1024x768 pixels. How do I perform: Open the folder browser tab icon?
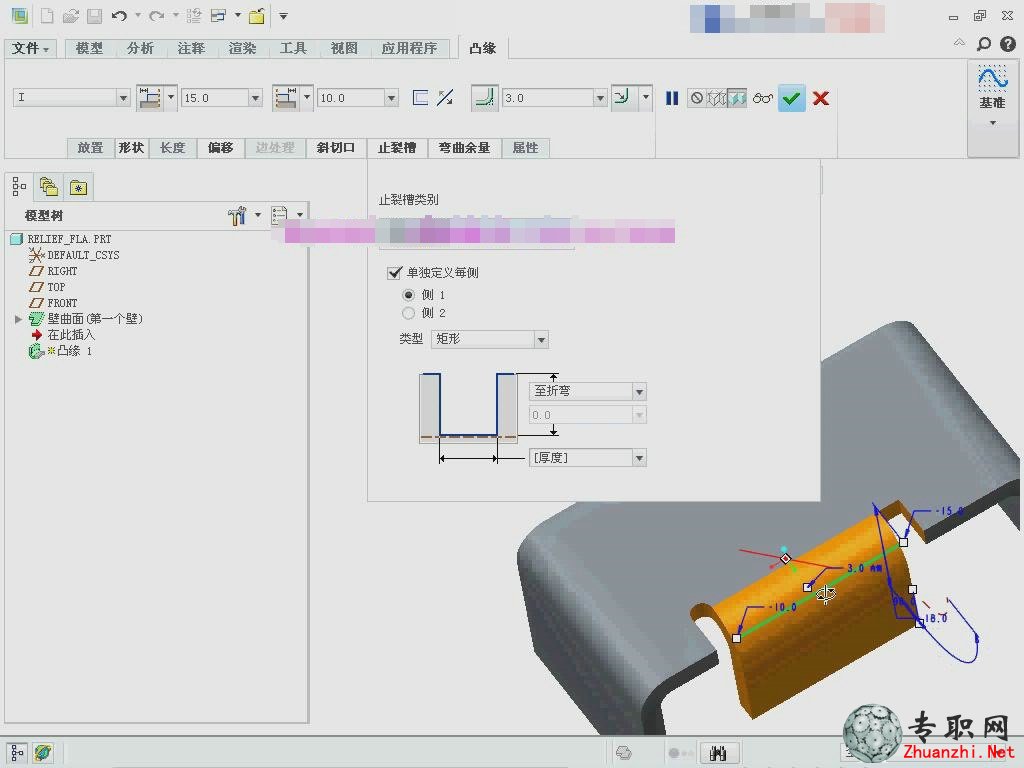[x=49, y=187]
